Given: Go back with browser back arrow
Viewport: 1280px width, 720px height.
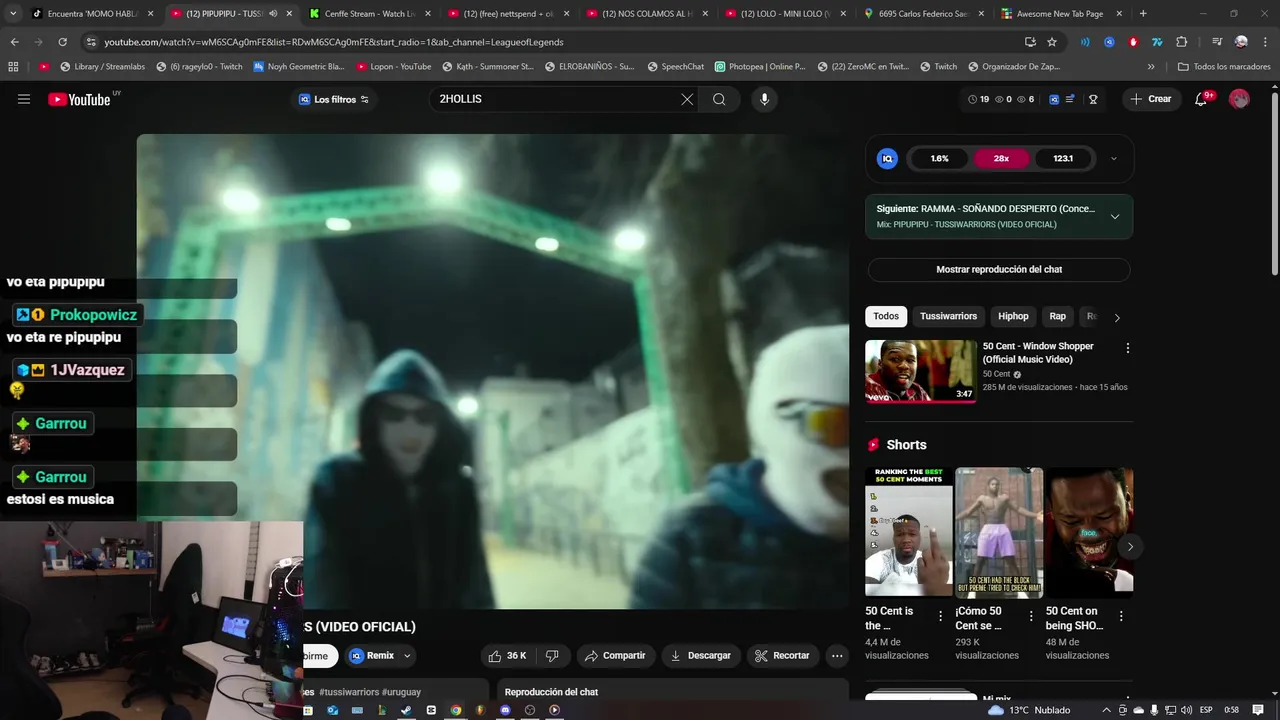Looking at the screenshot, I should tap(14, 42).
